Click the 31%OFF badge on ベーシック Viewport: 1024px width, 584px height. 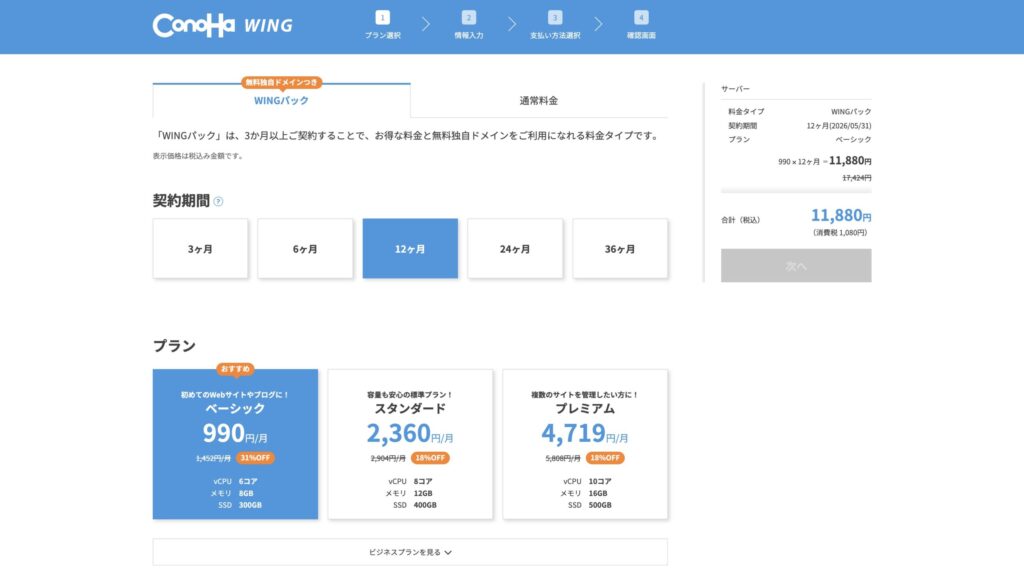255,458
